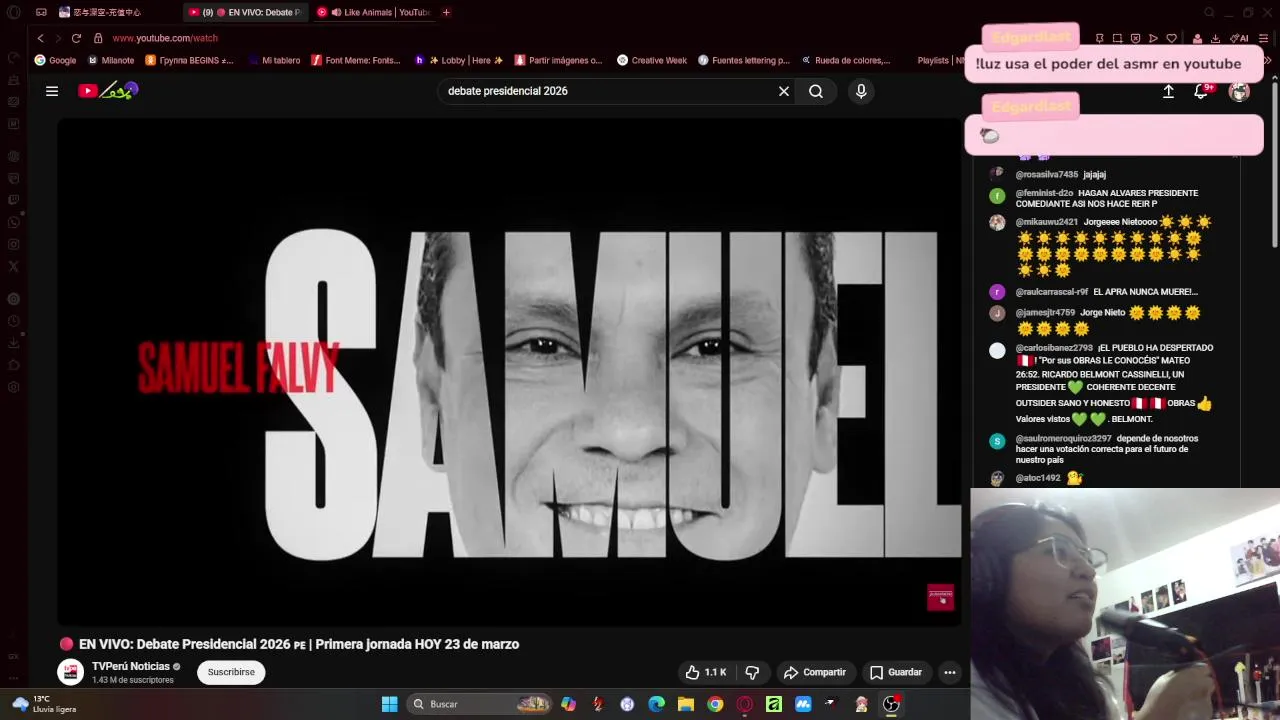Open the Группа BEGINS bookmark
1280x720 pixels.
coord(189,60)
